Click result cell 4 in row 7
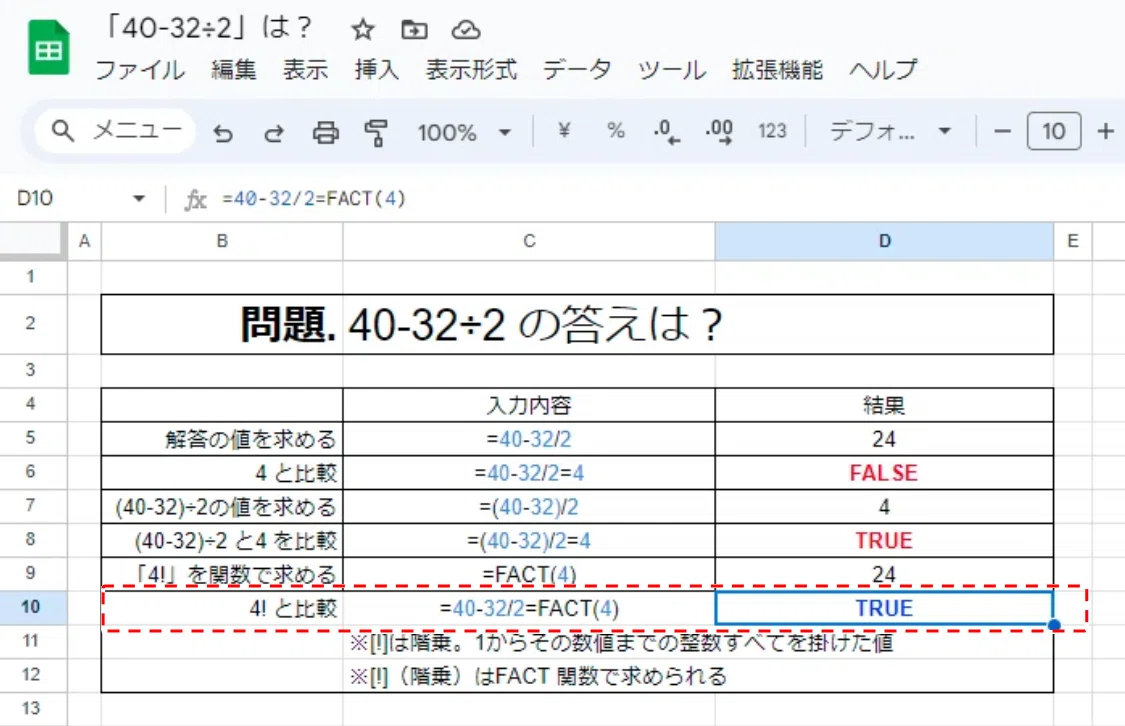Image resolution: width=1125 pixels, height=726 pixels. tap(884, 506)
